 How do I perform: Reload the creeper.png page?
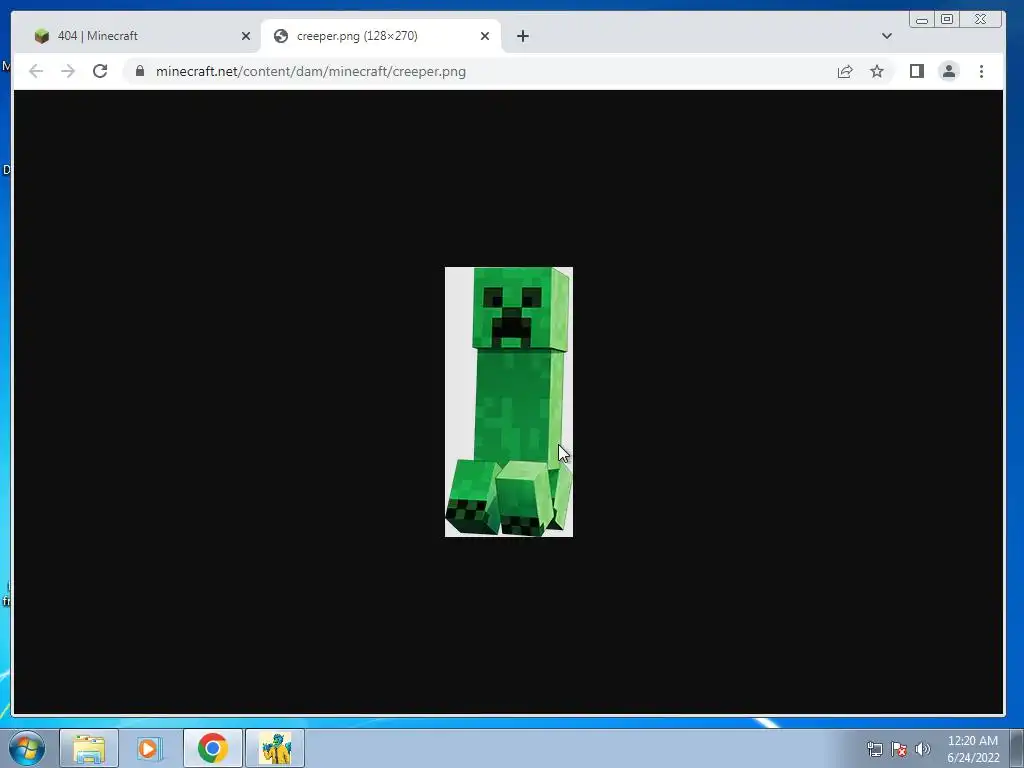coord(100,71)
